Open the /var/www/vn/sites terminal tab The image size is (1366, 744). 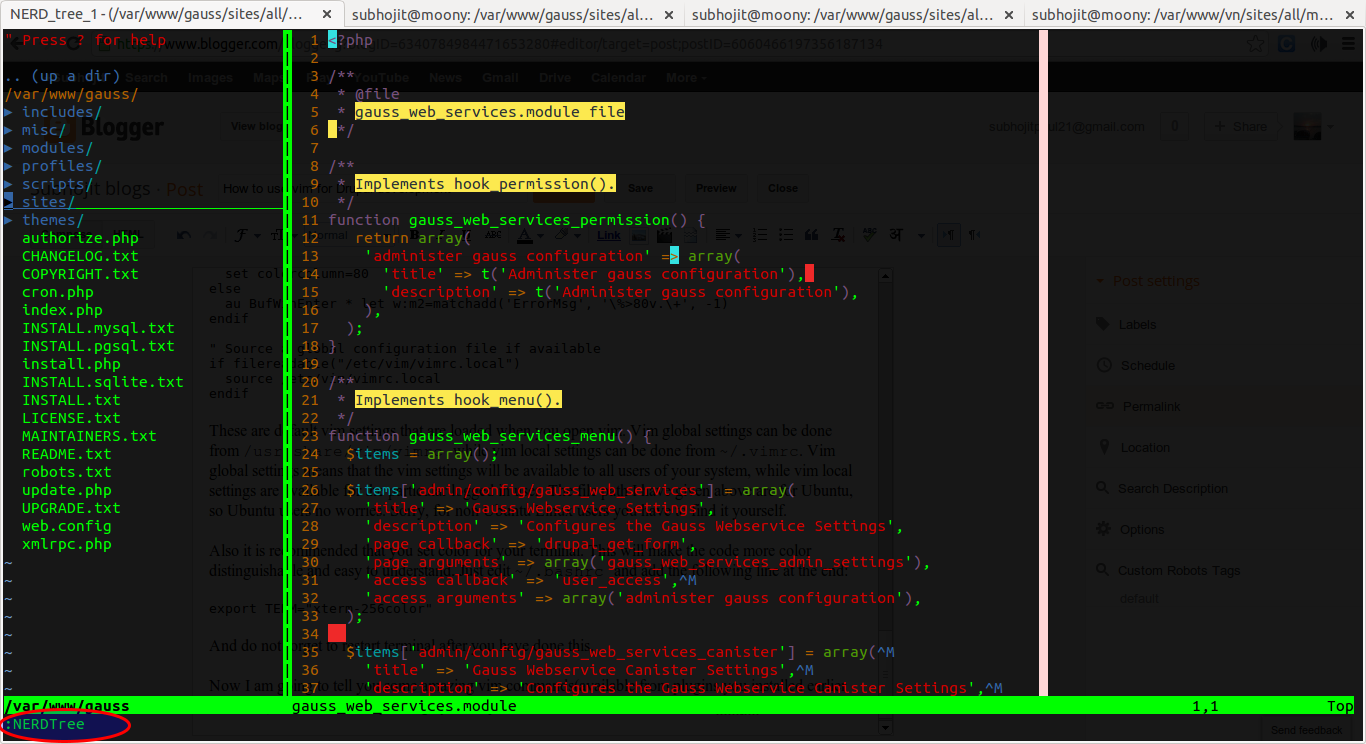(1196, 14)
